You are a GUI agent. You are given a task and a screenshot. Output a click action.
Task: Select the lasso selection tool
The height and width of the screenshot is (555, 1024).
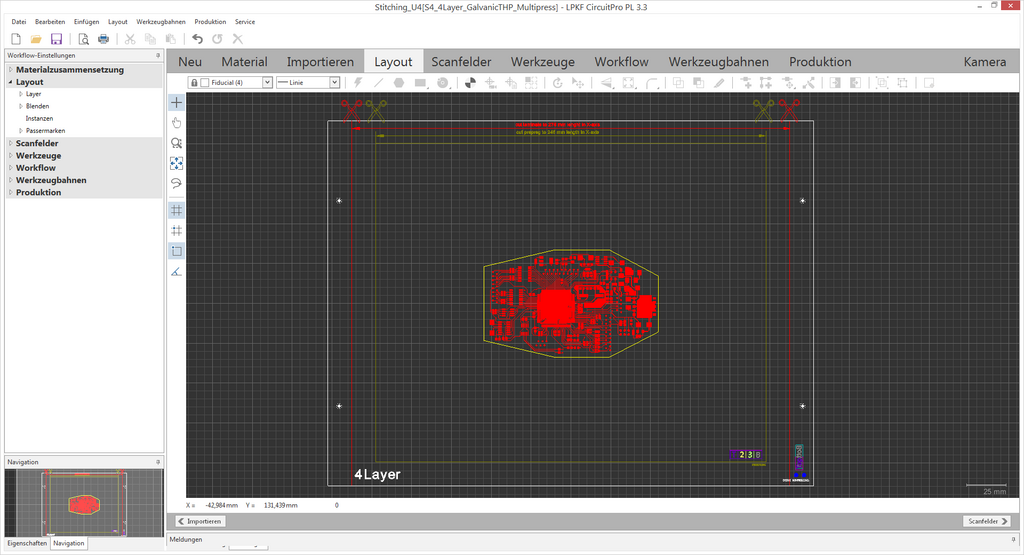pyautogui.click(x=176, y=184)
